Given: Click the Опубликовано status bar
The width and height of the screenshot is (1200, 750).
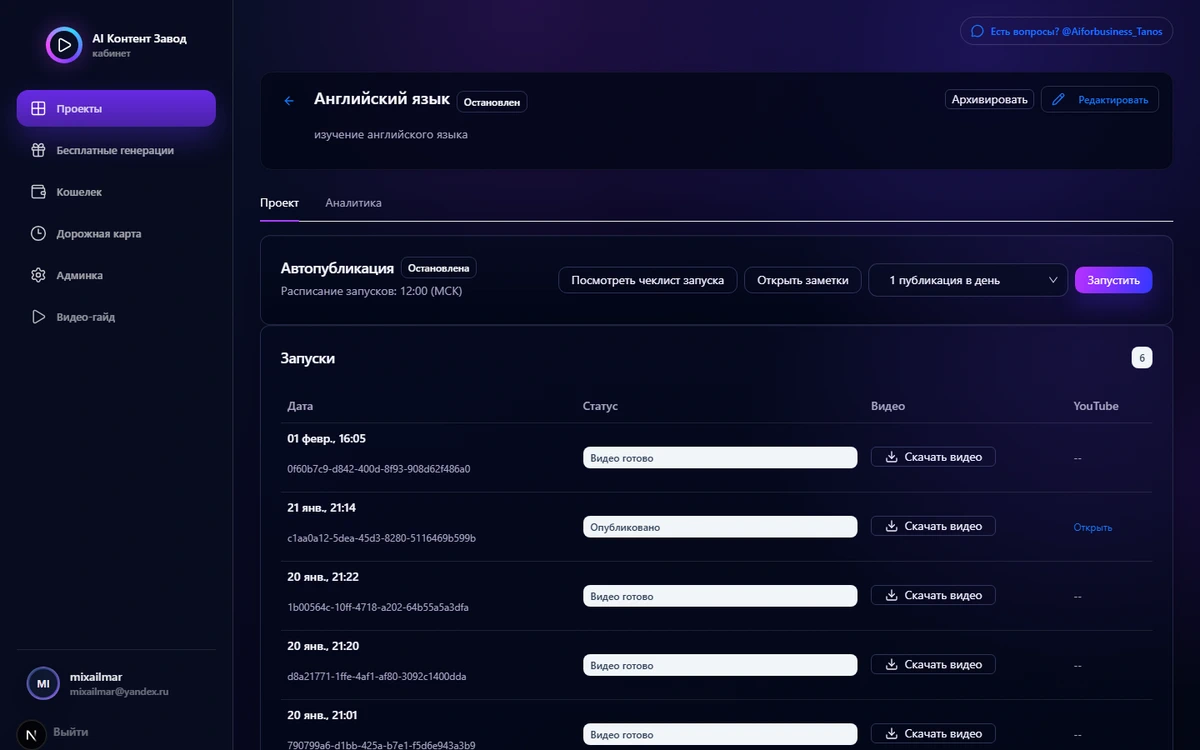Looking at the screenshot, I should 720,527.
